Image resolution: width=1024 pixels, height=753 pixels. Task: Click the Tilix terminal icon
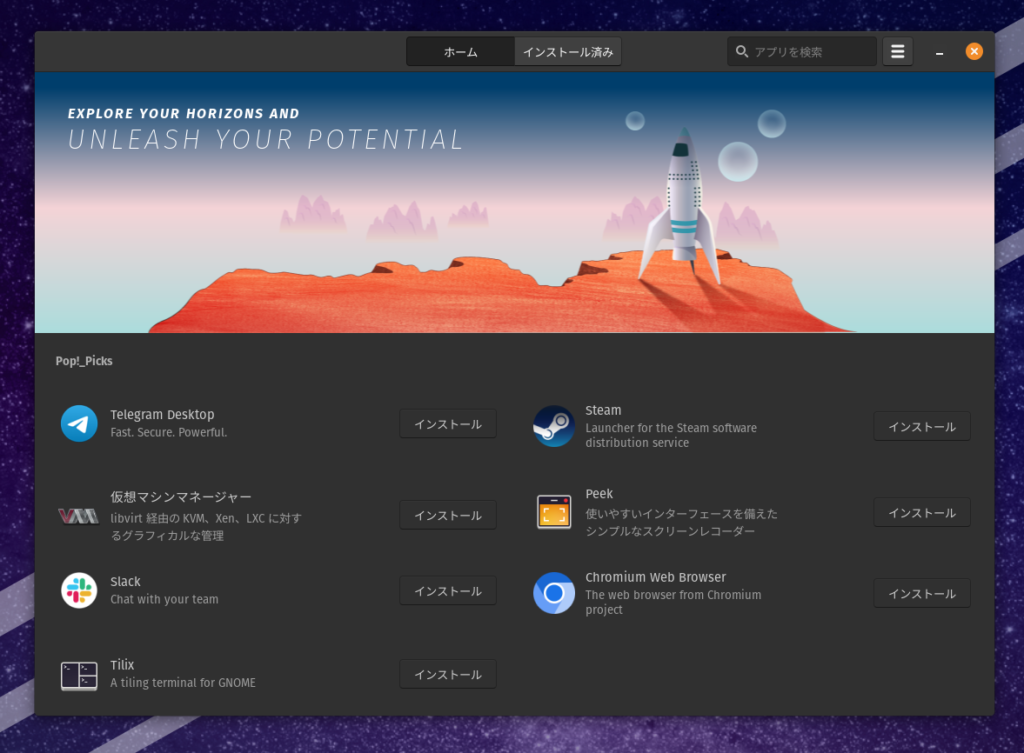click(79, 675)
